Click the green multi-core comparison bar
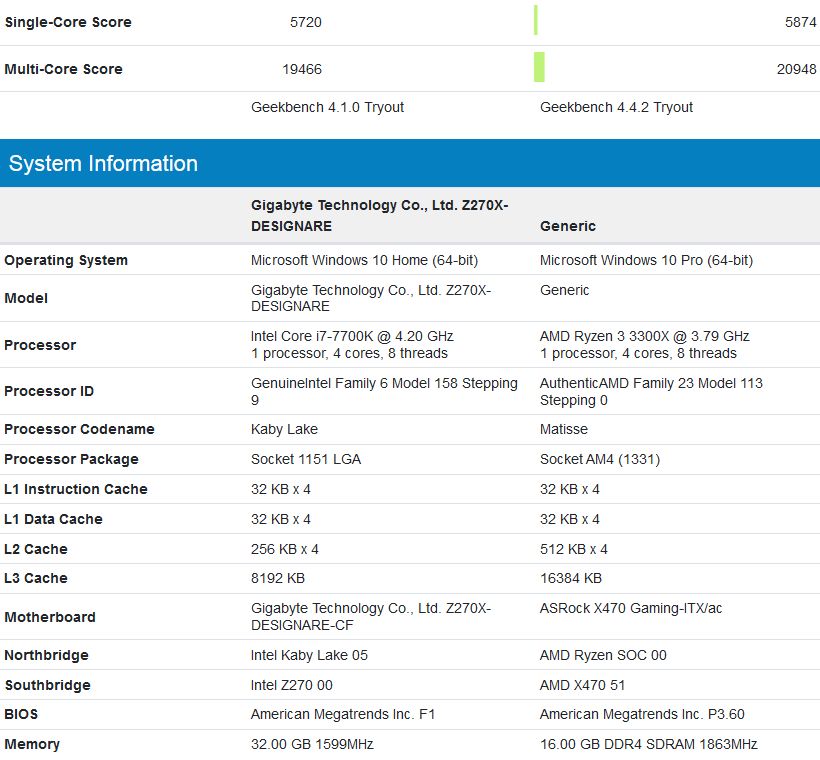 coord(539,67)
